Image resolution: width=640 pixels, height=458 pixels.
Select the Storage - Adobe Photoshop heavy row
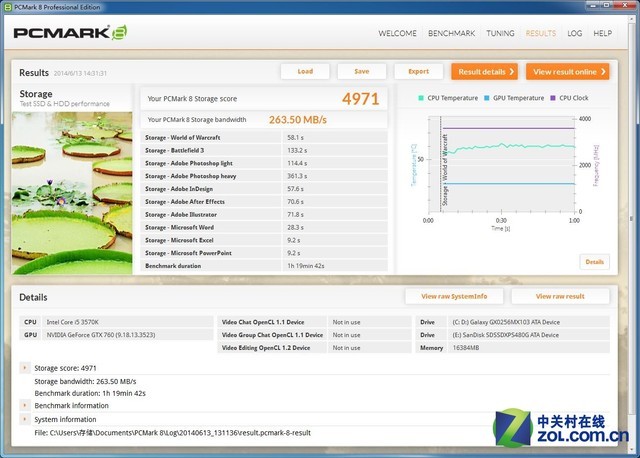(264, 176)
